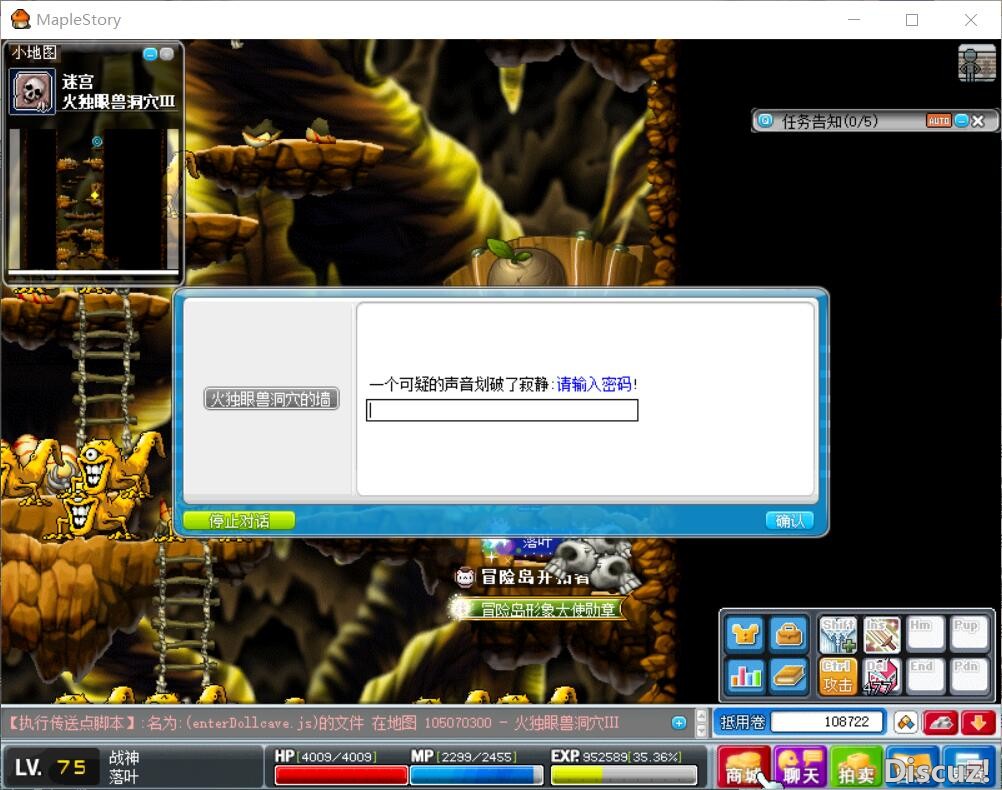
Task: Use the Del potion slot showing 477
Action: (x=882, y=676)
